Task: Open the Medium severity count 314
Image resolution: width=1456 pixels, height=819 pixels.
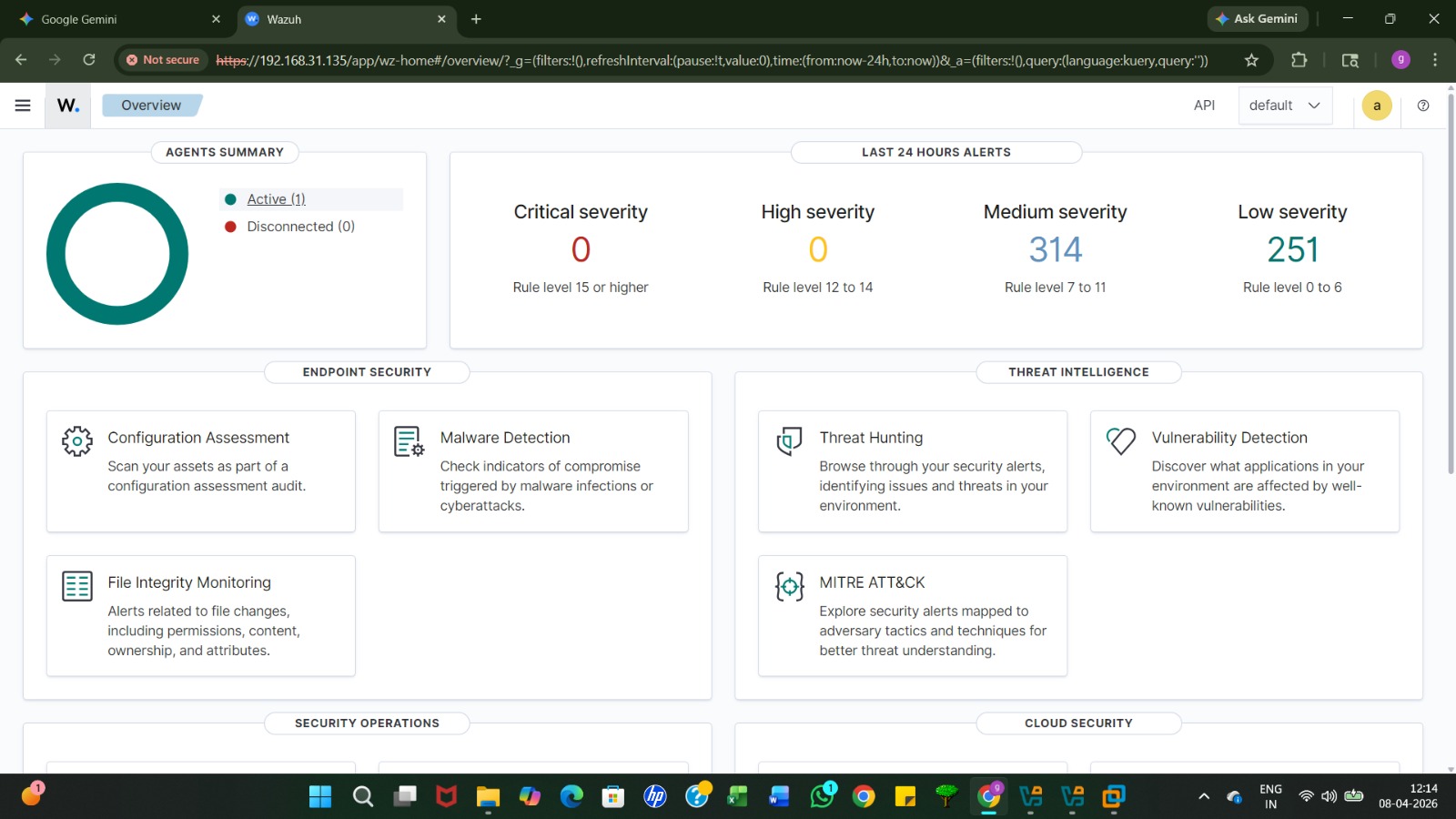Action: (x=1056, y=249)
